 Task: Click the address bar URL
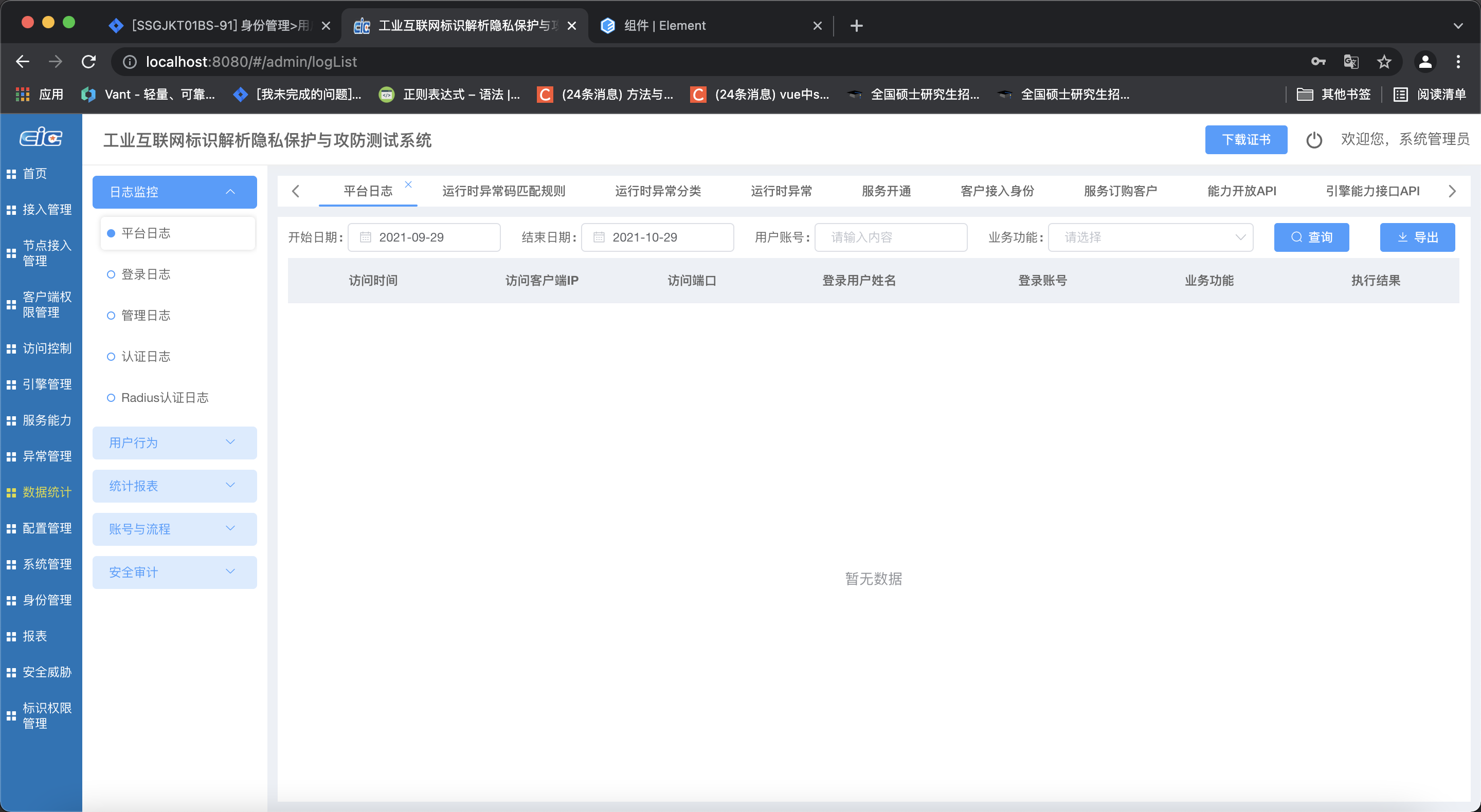tap(251, 62)
